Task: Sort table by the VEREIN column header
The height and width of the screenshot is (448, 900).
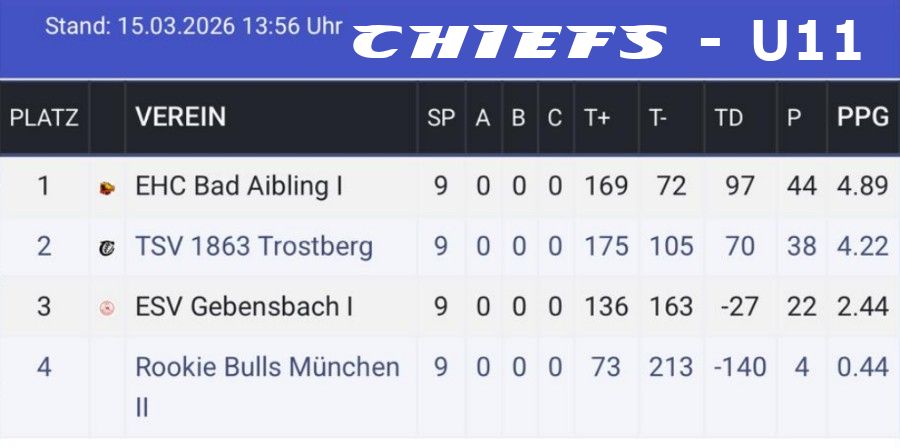Action: point(181,117)
